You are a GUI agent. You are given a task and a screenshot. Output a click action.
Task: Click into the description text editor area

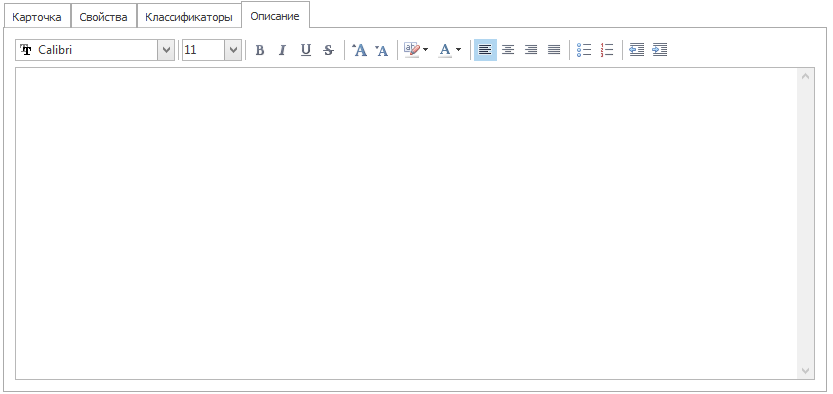(406, 223)
